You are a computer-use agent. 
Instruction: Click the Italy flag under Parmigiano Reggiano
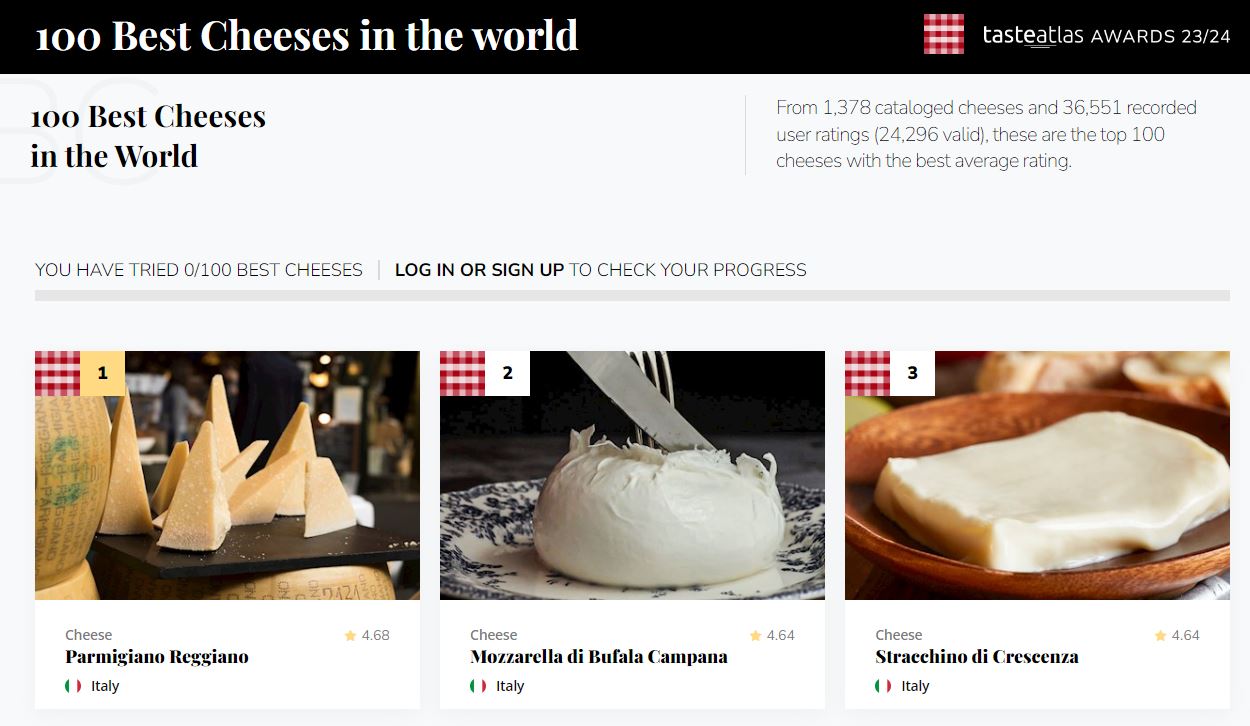pyautogui.click(x=73, y=686)
